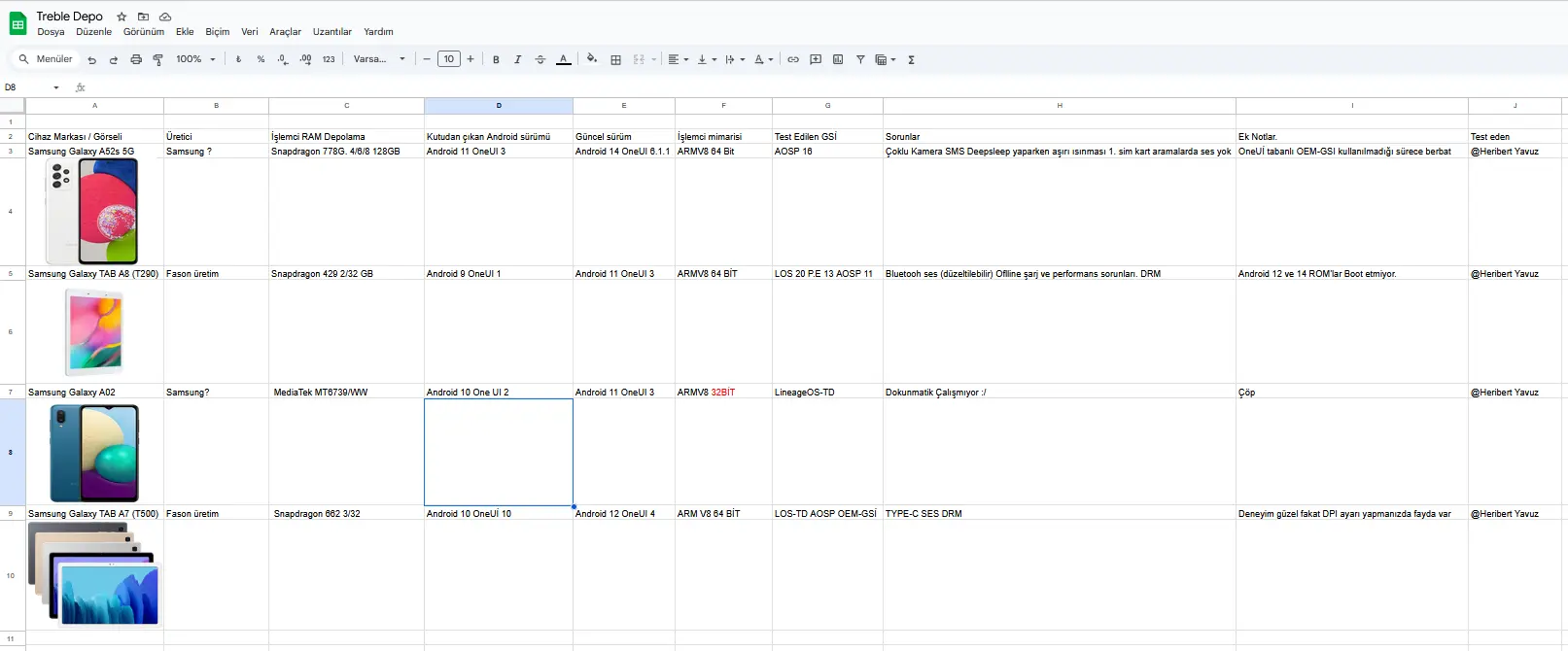Increase font size with the plus button
Screen dimensions: 1568x651
470,59
